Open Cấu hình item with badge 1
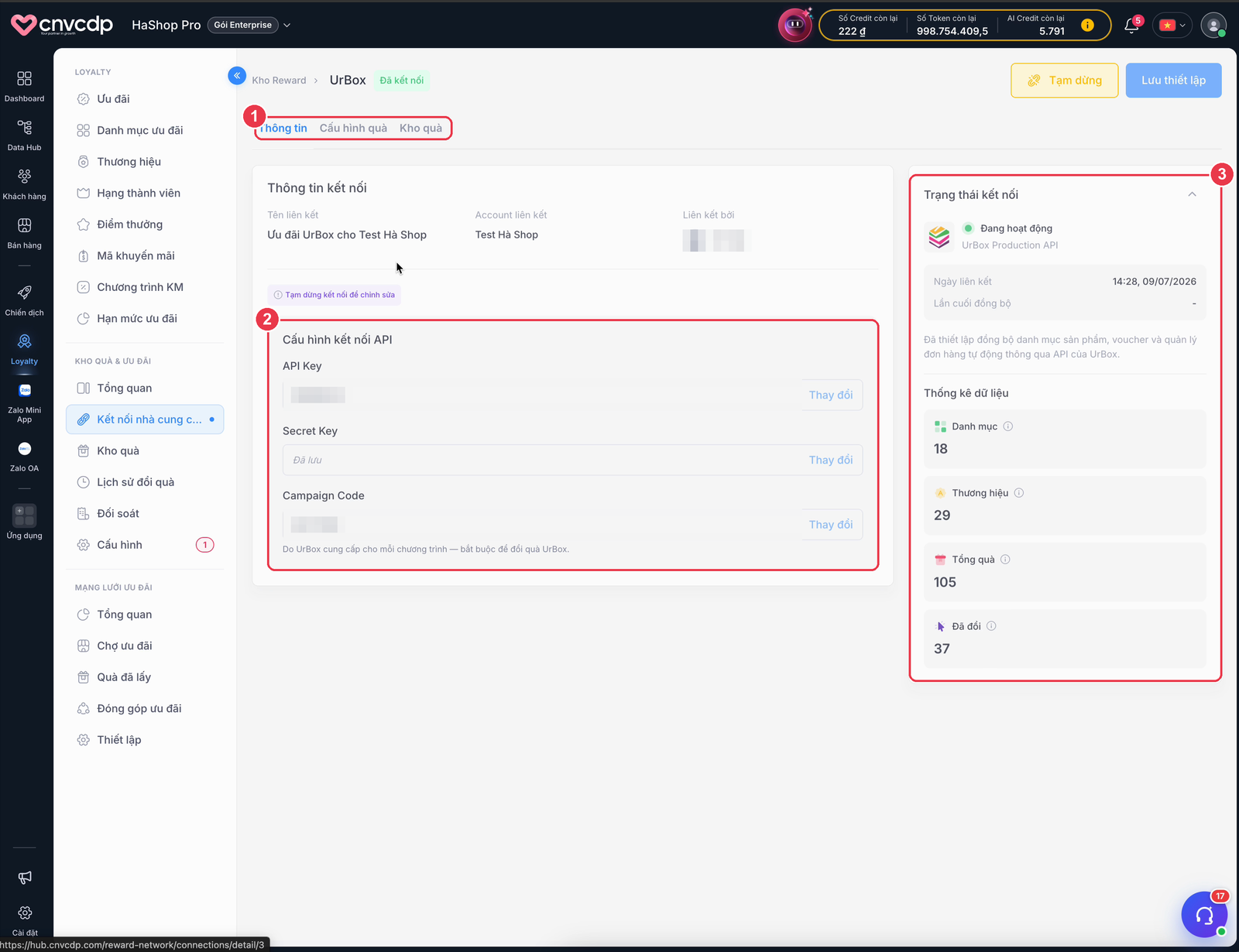Image resolution: width=1239 pixels, height=952 pixels. [x=145, y=545]
